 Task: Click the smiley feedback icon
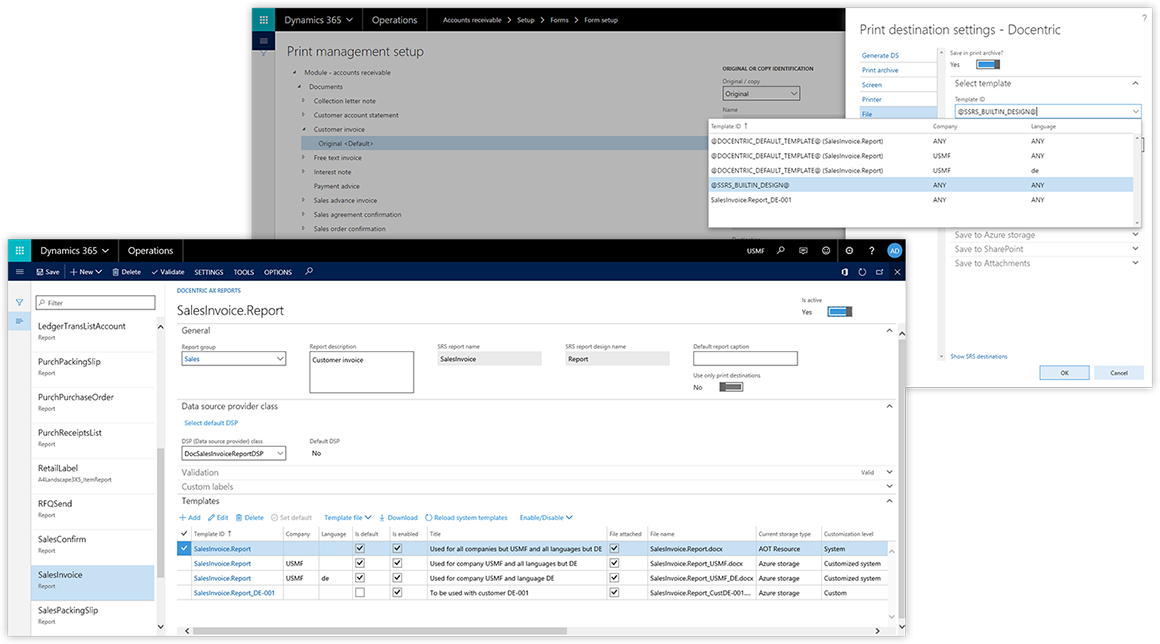tap(826, 251)
